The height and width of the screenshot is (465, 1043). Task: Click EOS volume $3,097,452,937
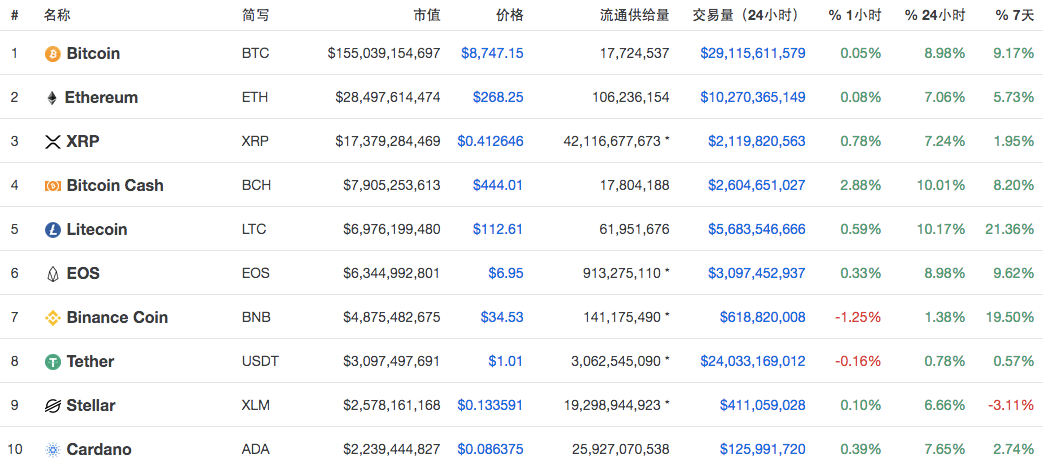pyautogui.click(x=757, y=273)
